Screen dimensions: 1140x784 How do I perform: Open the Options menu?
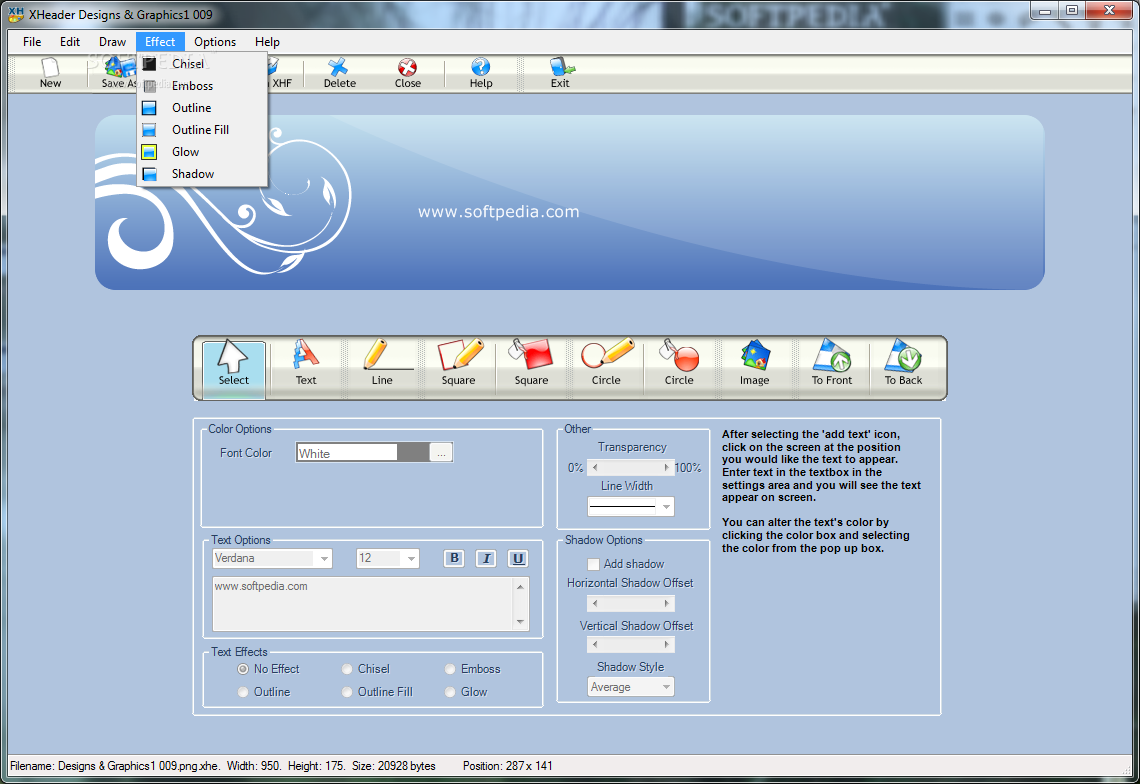[214, 42]
